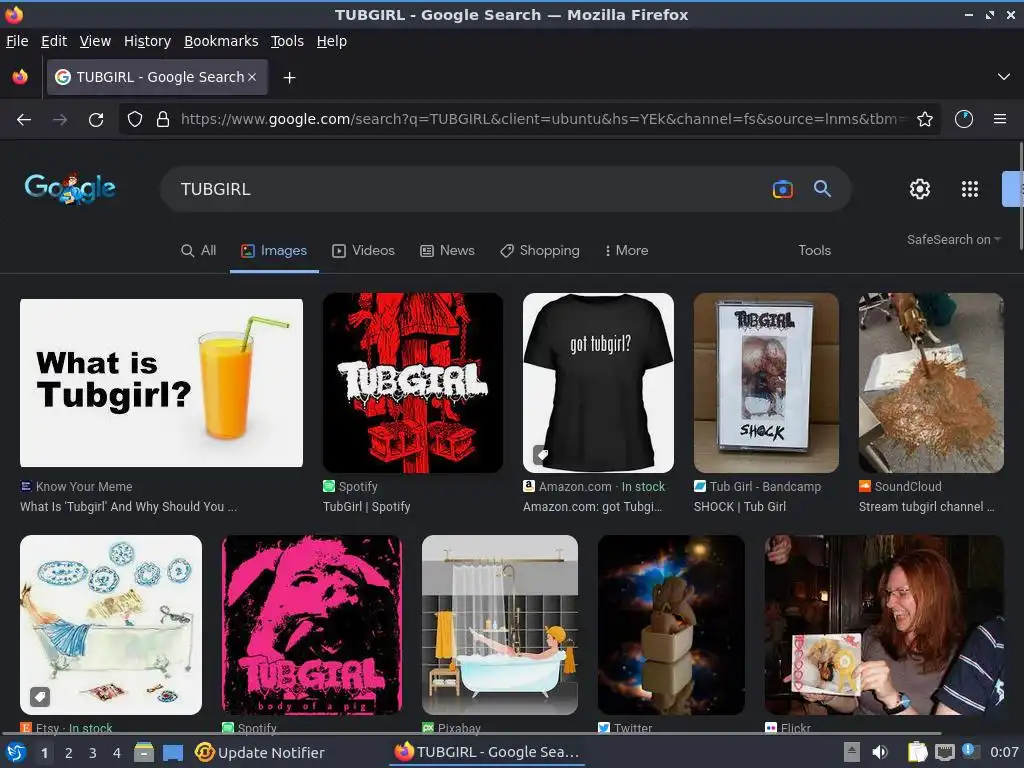The image size is (1024, 768).
Task: Open the 'got tubgirl?' t-shirt thumbnail
Action: pyautogui.click(x=598, y=383)
